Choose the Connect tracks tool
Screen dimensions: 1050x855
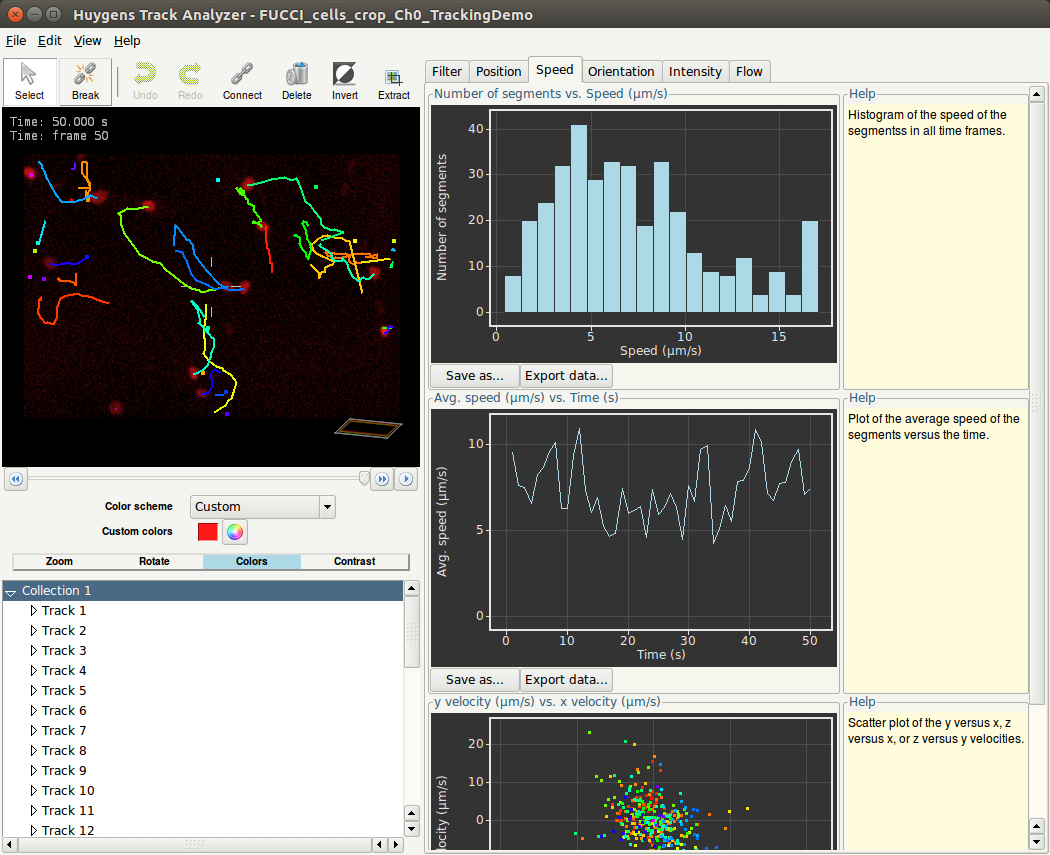click(242, 81)
